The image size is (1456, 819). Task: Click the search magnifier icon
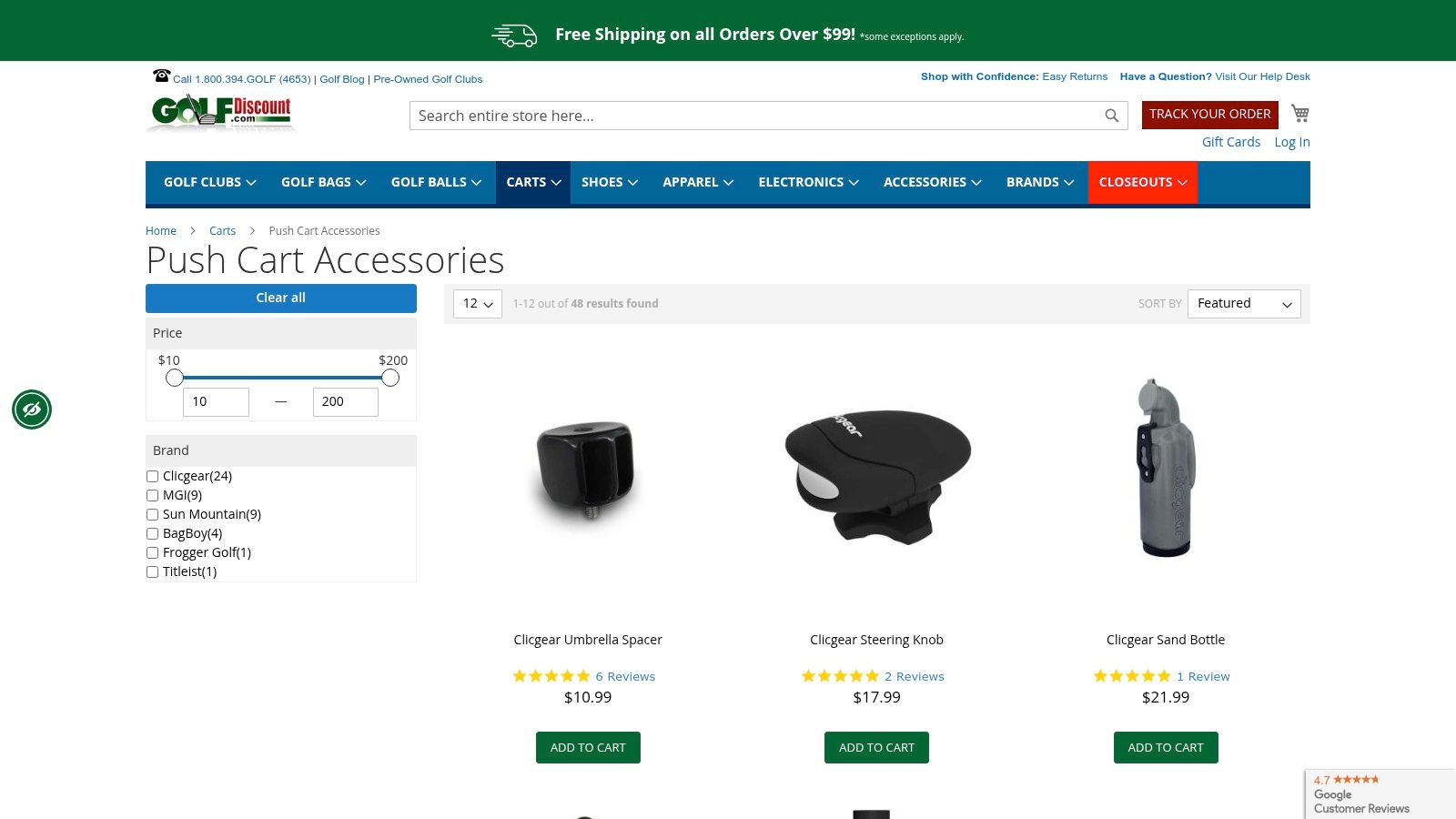(x=1111, y=116)
